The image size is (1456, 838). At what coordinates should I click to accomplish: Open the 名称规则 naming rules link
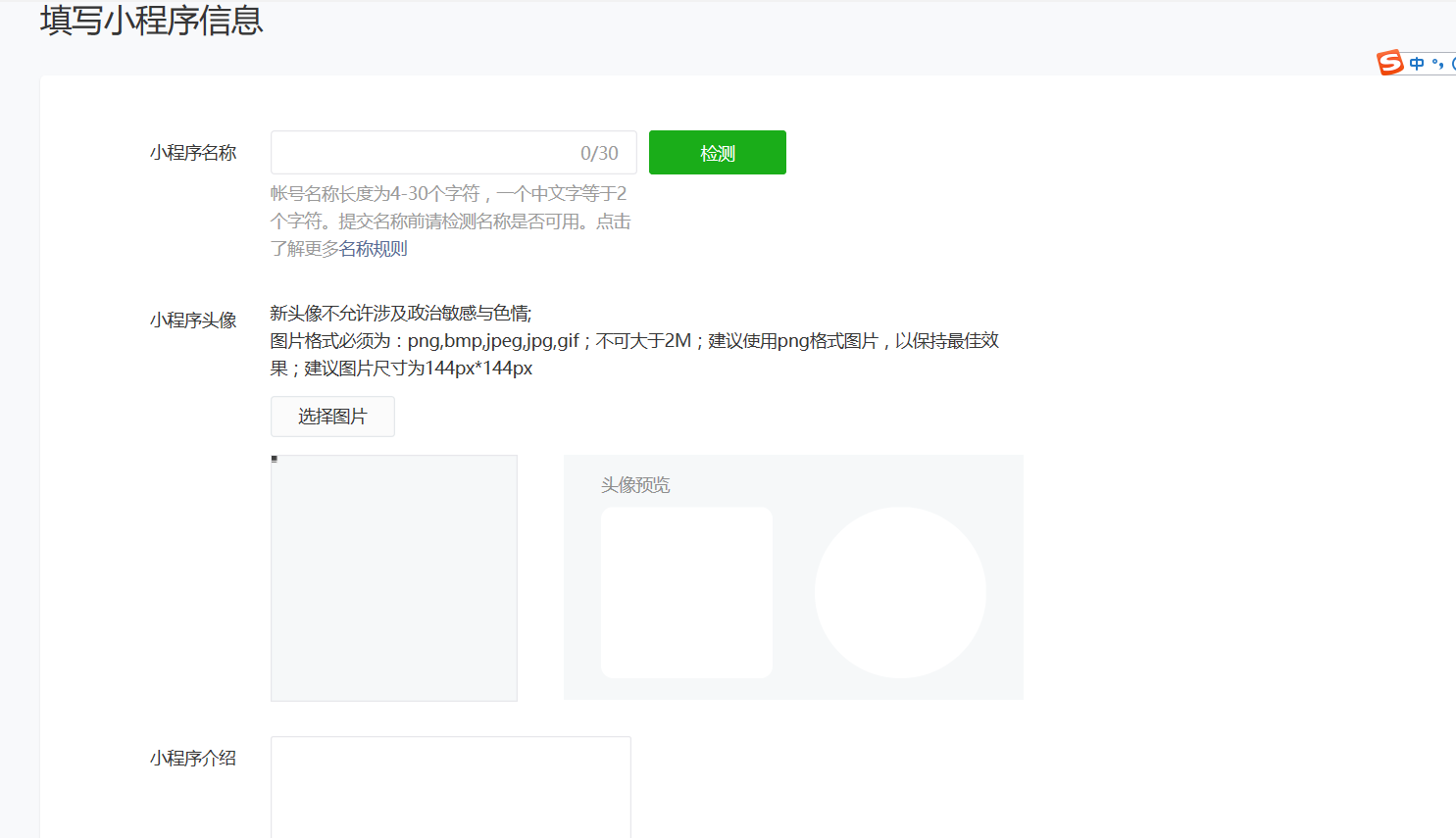click(373, 249)
